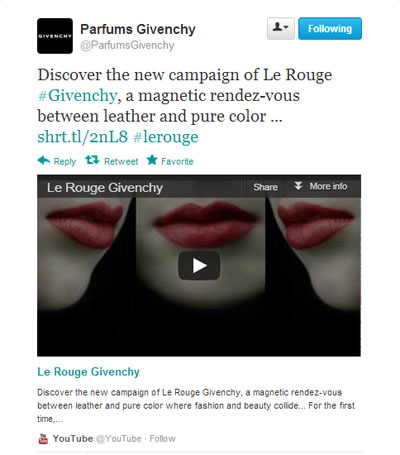Image resolution: width=400 pixels, height=455 pixels.
Task: Click the Reply arrow icon
Action: [x=44, y=161]
